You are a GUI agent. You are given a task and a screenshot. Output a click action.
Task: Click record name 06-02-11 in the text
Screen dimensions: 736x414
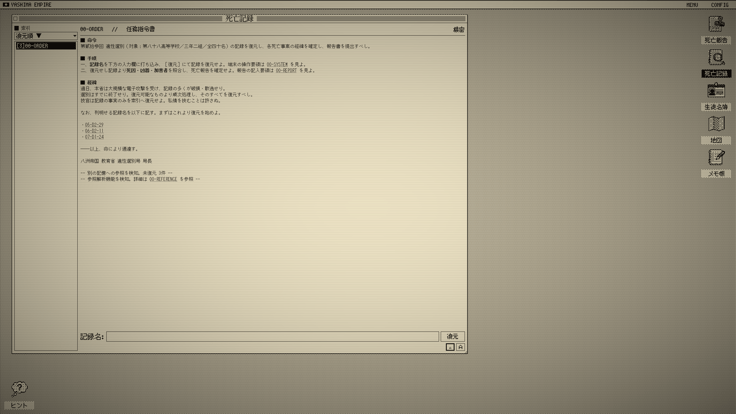[x=94, y=131]
